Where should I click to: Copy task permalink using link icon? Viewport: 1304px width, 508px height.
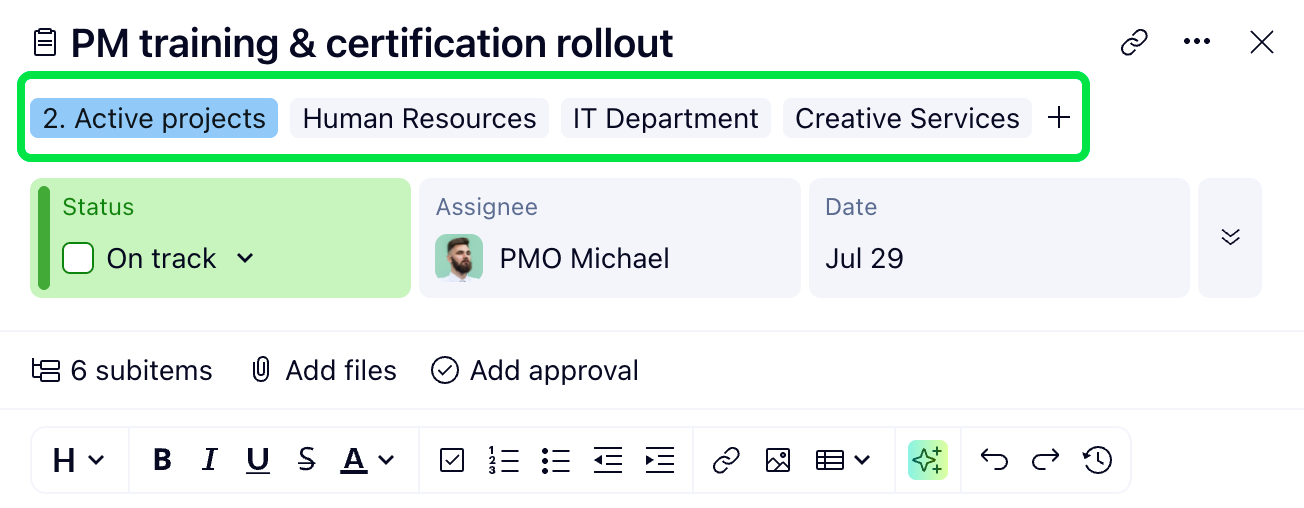pos(1133,43)
